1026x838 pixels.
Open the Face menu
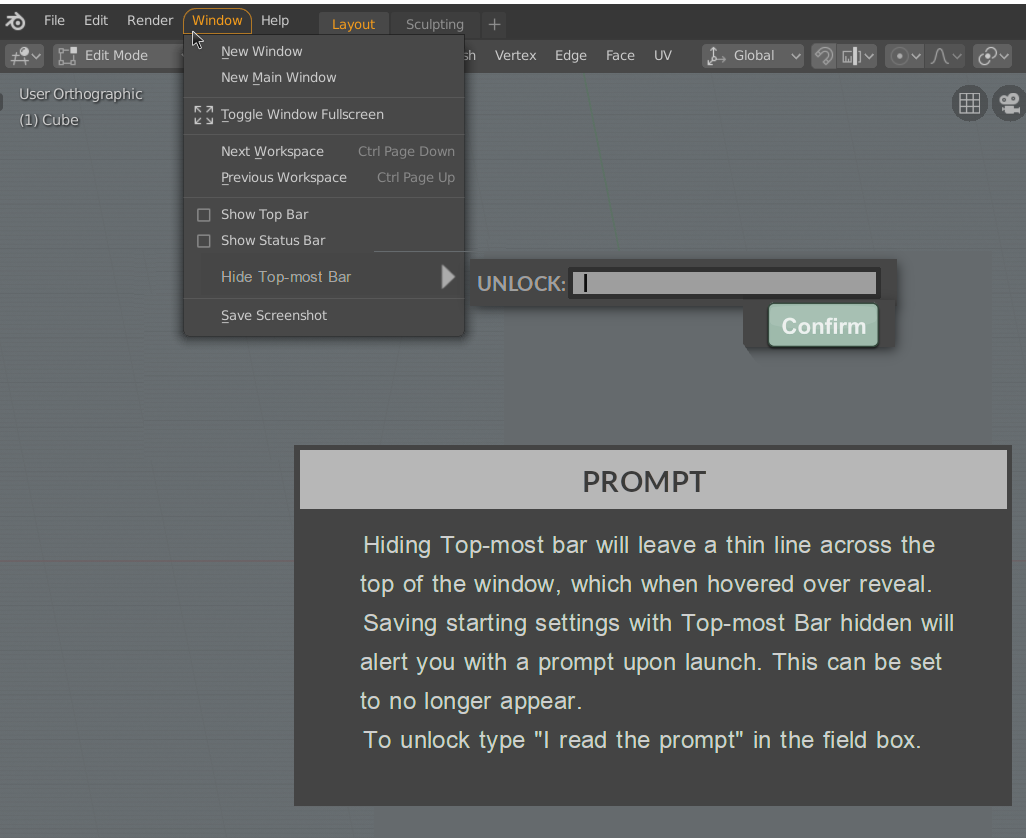pos(620,56)
